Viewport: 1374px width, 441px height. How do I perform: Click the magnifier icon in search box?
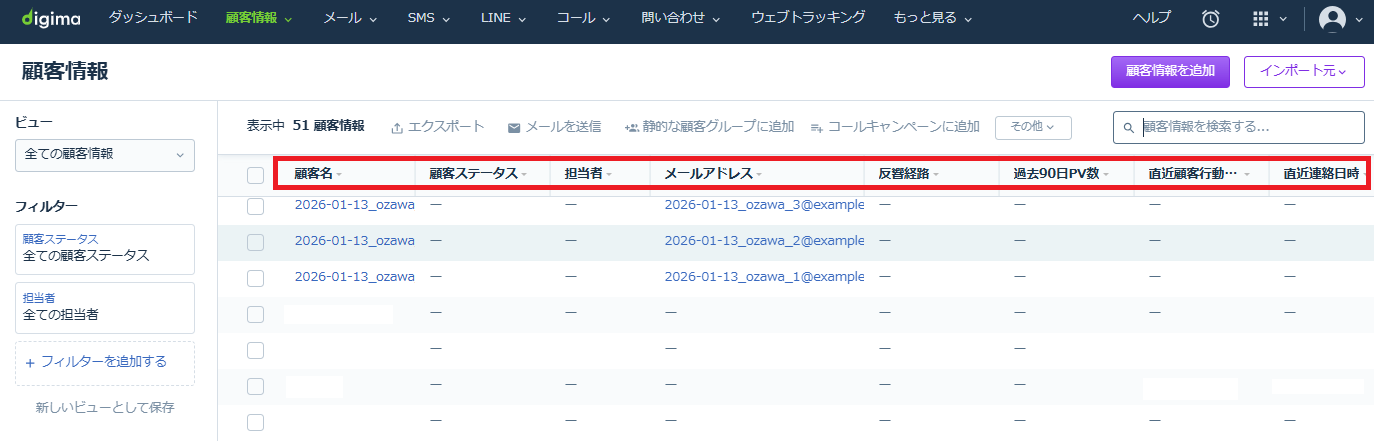(1129, 128)
